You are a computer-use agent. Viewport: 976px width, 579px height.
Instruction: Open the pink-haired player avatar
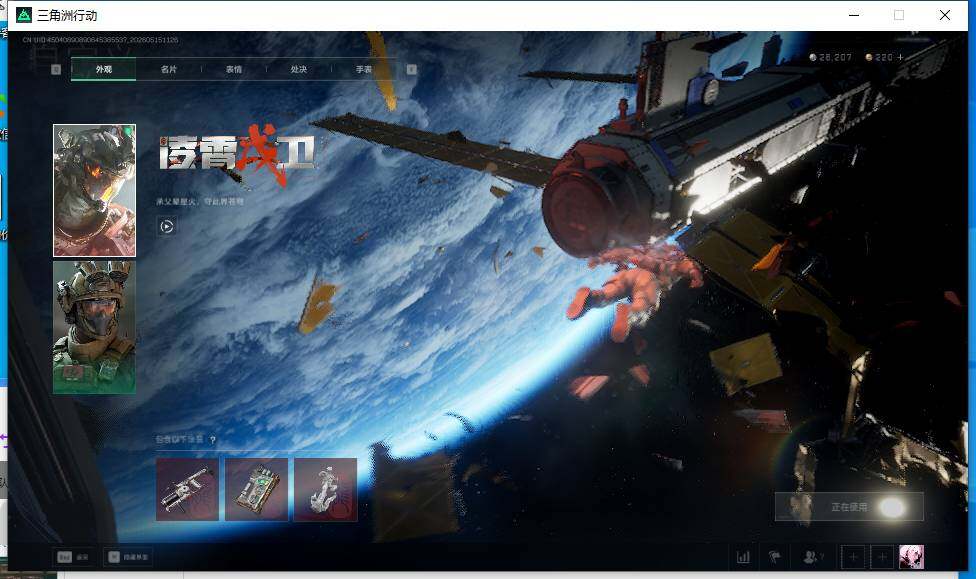pos(911,557)
